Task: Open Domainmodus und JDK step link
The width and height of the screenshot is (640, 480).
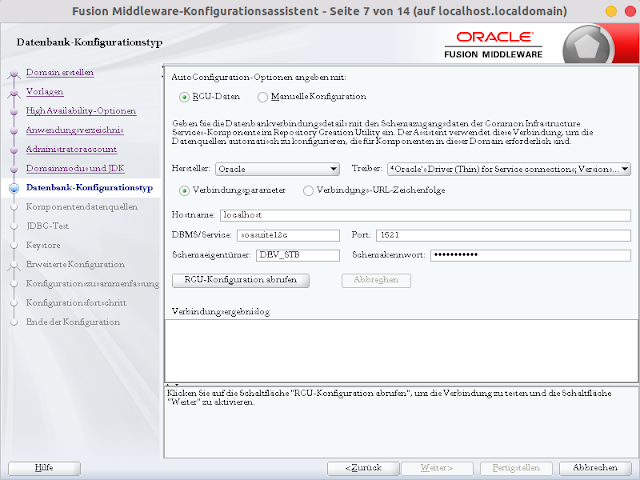Action: pos(76,168)
